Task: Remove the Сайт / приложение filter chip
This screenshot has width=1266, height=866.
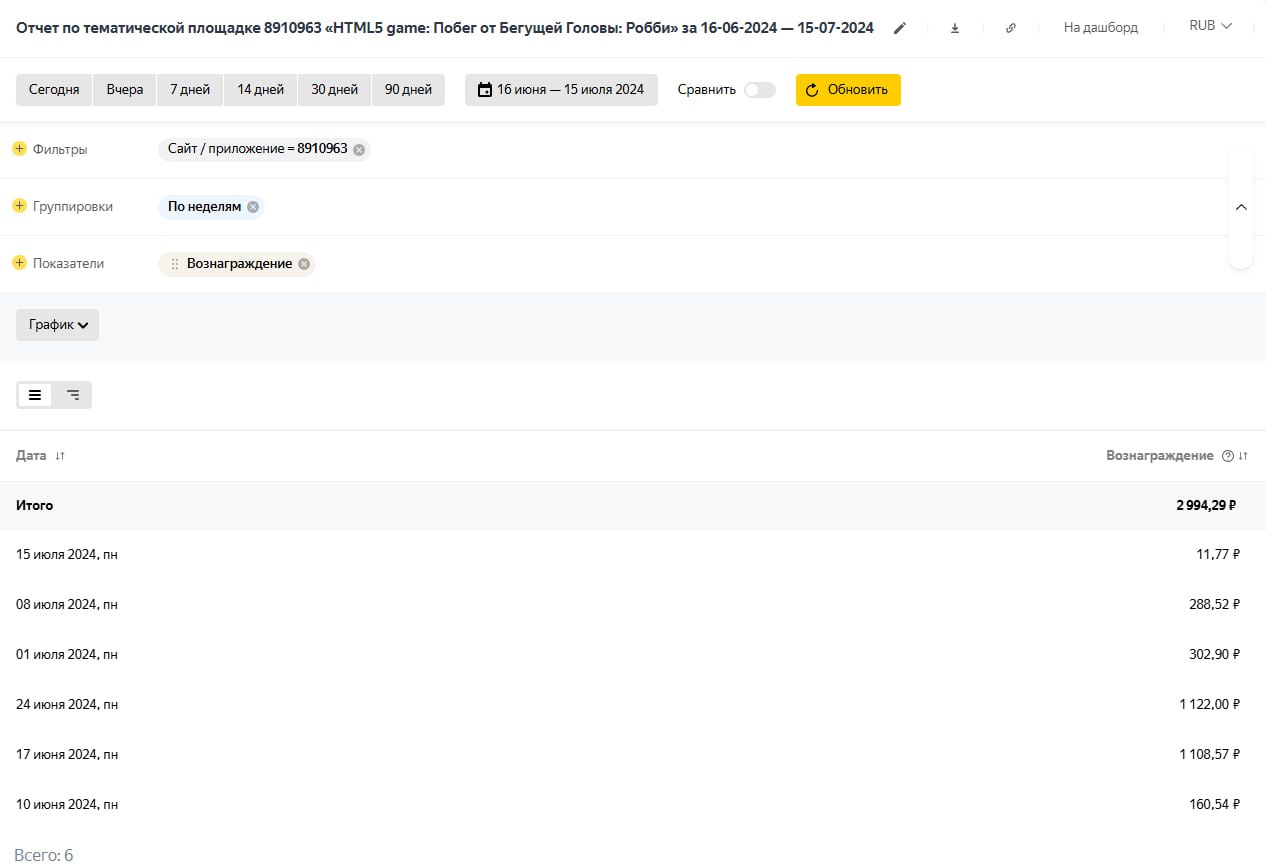Action: point(359,150)
